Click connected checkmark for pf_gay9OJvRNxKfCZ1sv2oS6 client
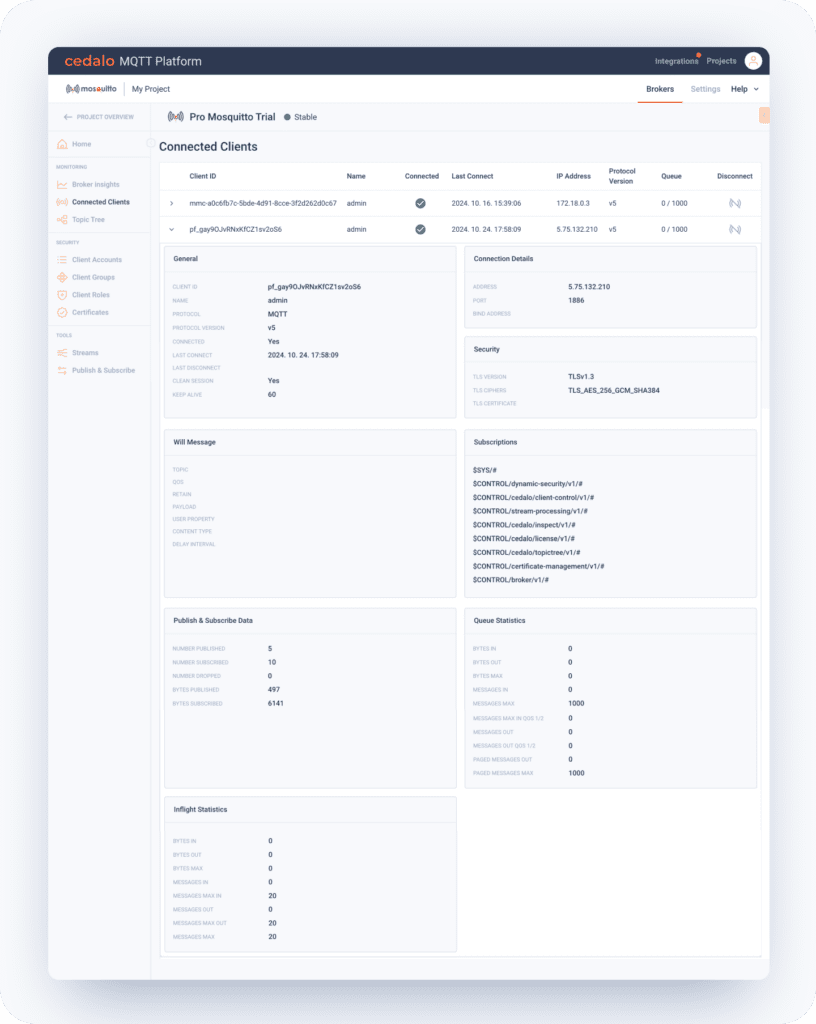Viewport: 816px width, 1024px height. tap(421, 229)
